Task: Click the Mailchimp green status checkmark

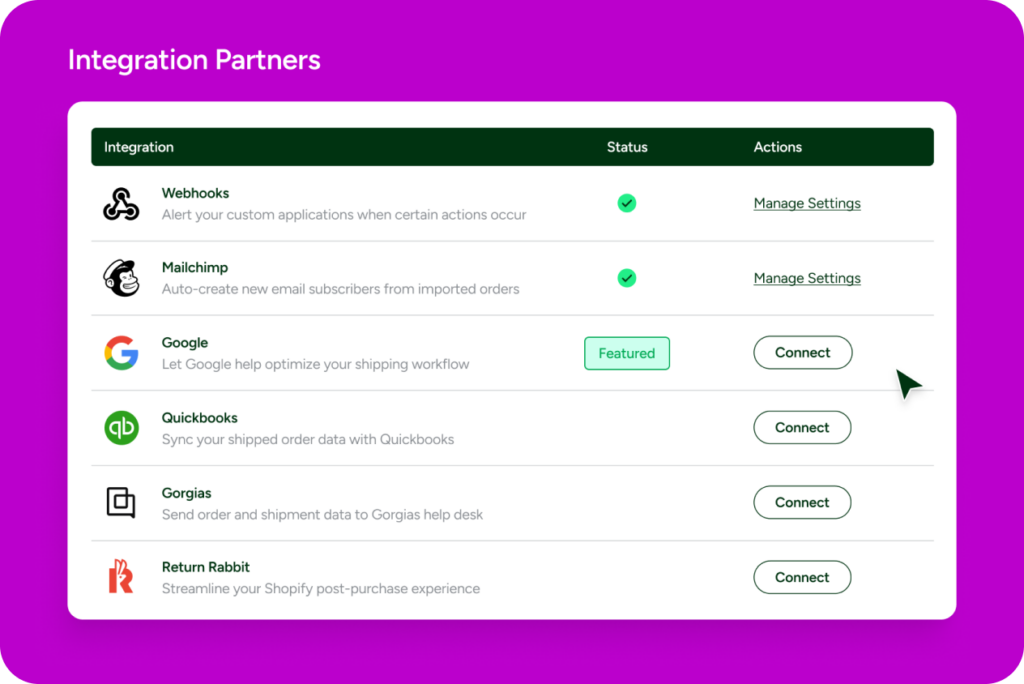Action: pyautogui.click(x=627, y=278)
